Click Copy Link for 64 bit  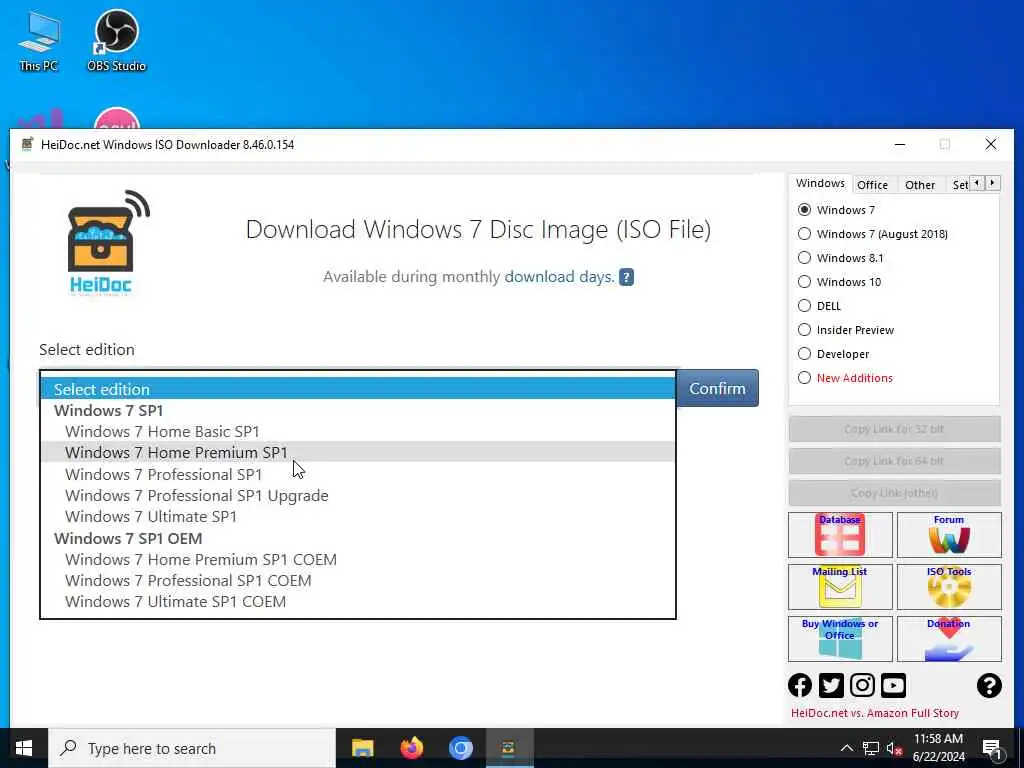click(x=894, y=461)
